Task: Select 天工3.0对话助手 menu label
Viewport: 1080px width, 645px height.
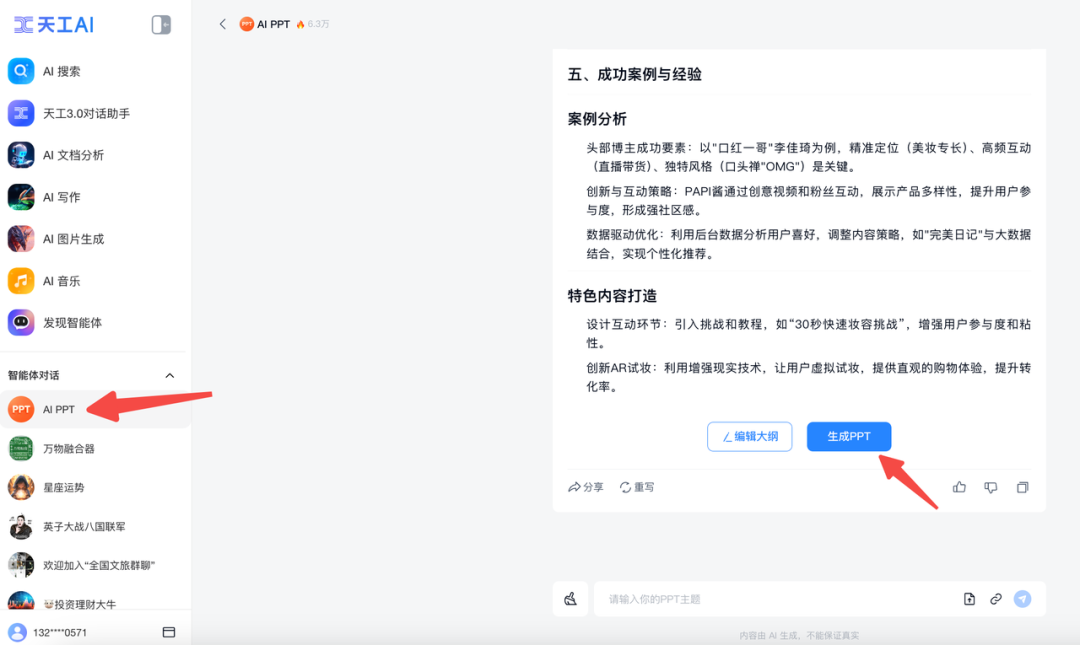Action: [86, 113]
